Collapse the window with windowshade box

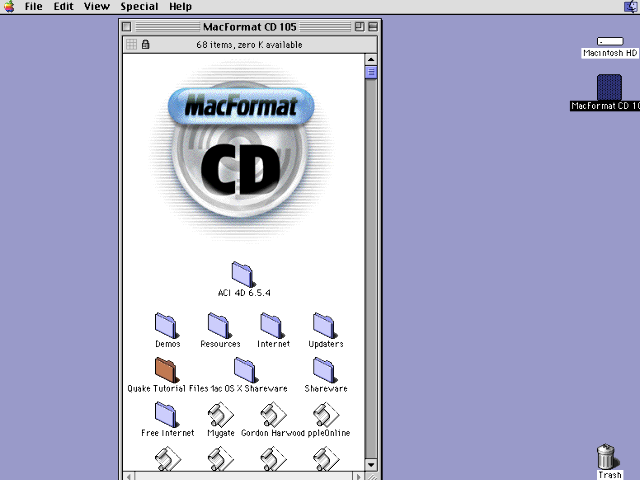point(373,27)
